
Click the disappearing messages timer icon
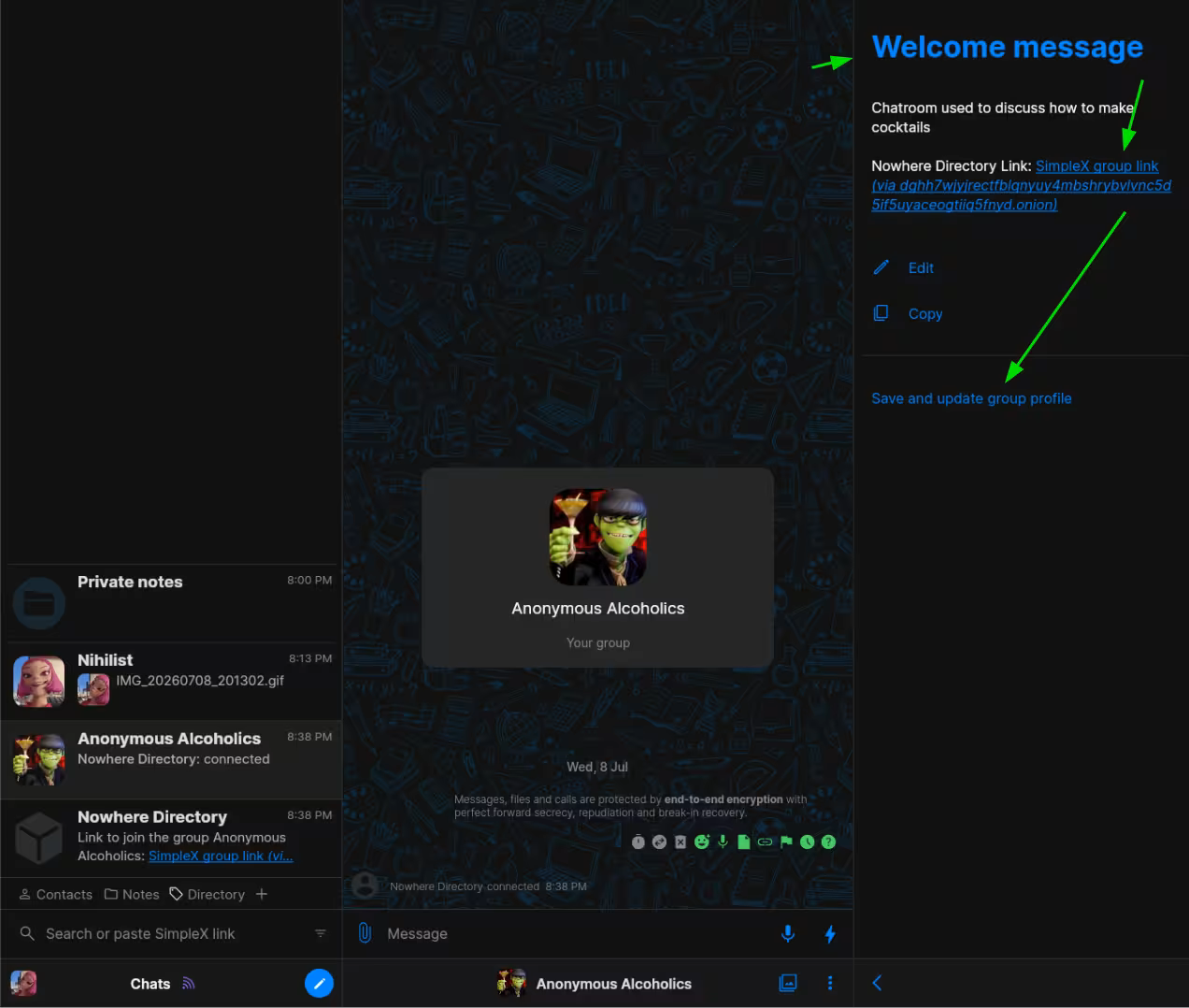pos(638,842)
